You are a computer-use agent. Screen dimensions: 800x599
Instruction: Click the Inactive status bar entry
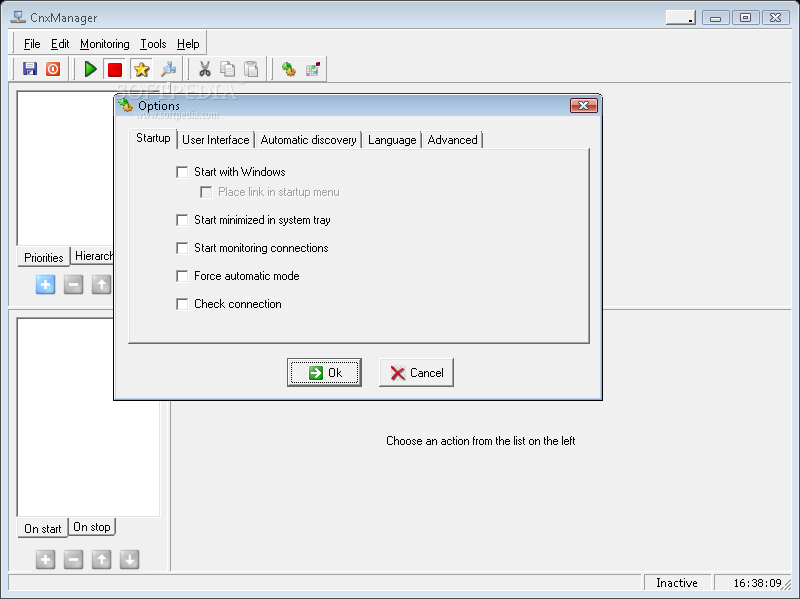pos(677,583)
